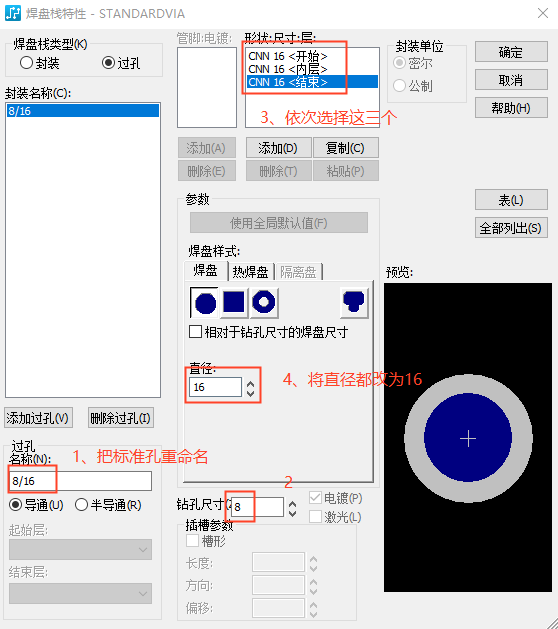This screenshot has height=629, width=558.
Task: Switch to the 热焊盘 tab
Action: point(250,272)
